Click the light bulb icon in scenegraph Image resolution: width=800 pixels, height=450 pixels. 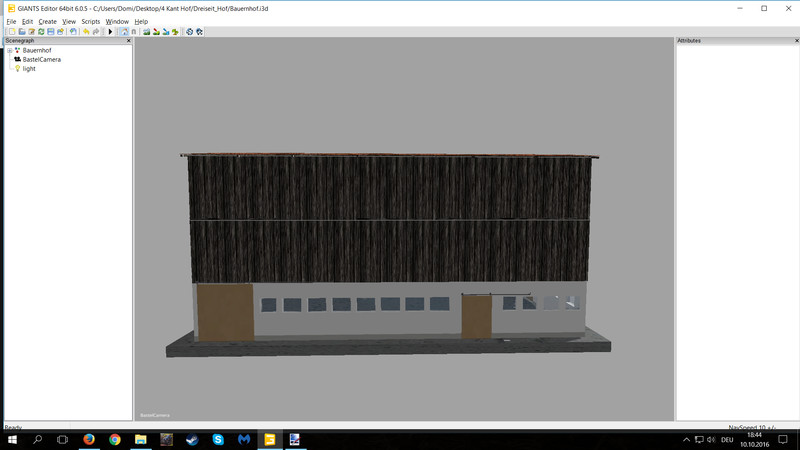pos(18,69)
